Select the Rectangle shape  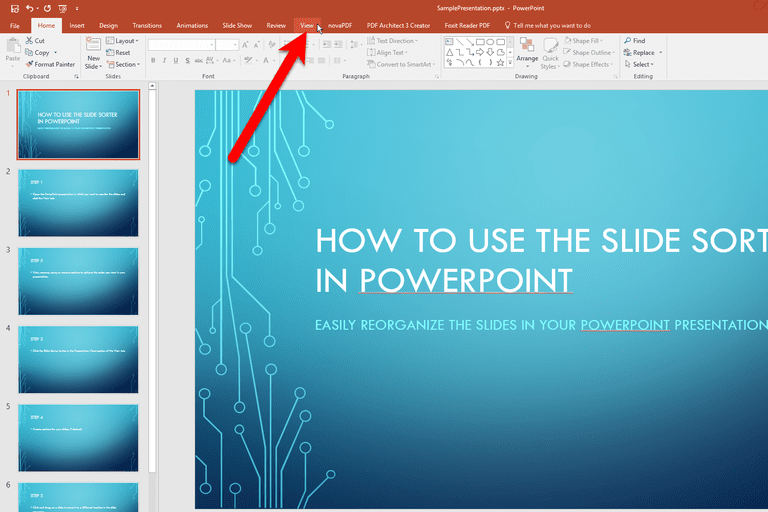(480, 42)
